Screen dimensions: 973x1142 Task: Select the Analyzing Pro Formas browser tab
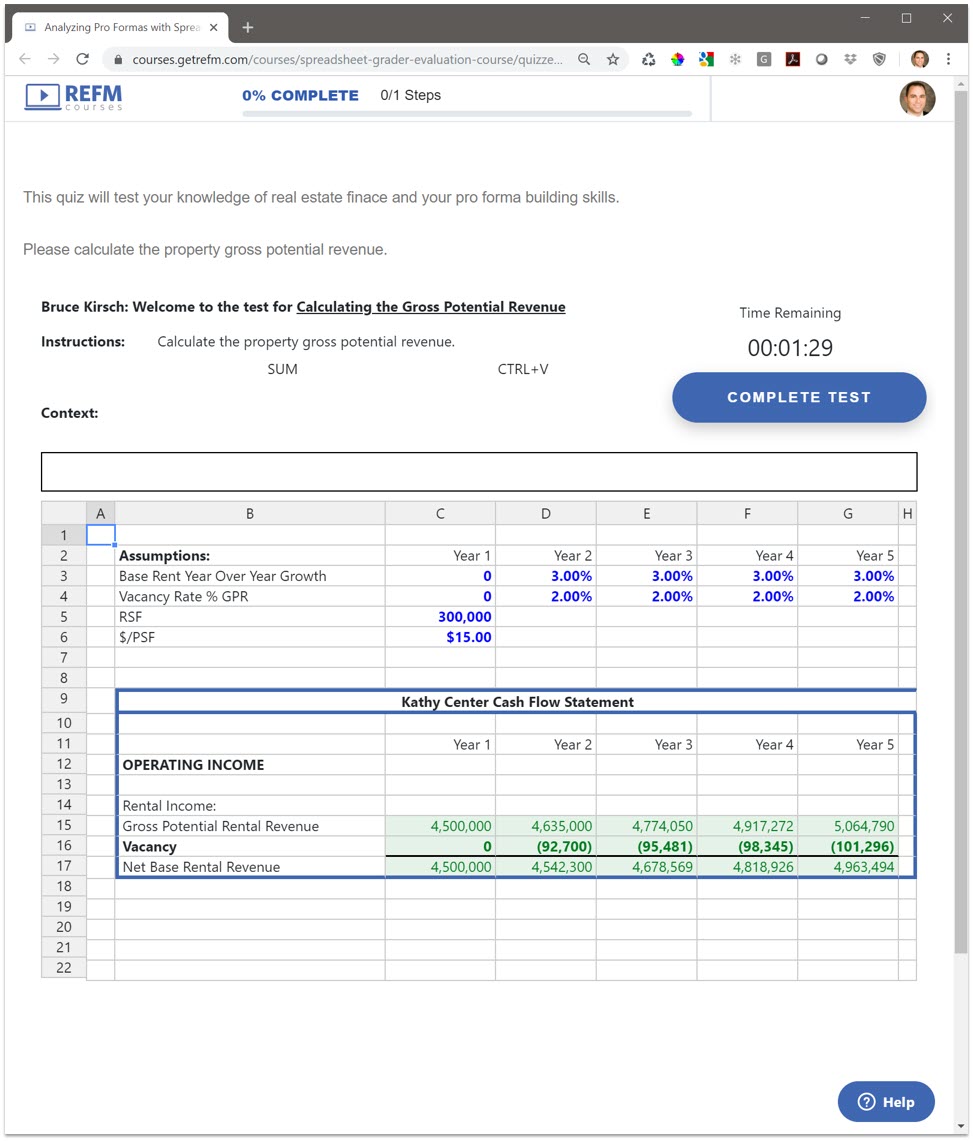click(x=119, y=27)
